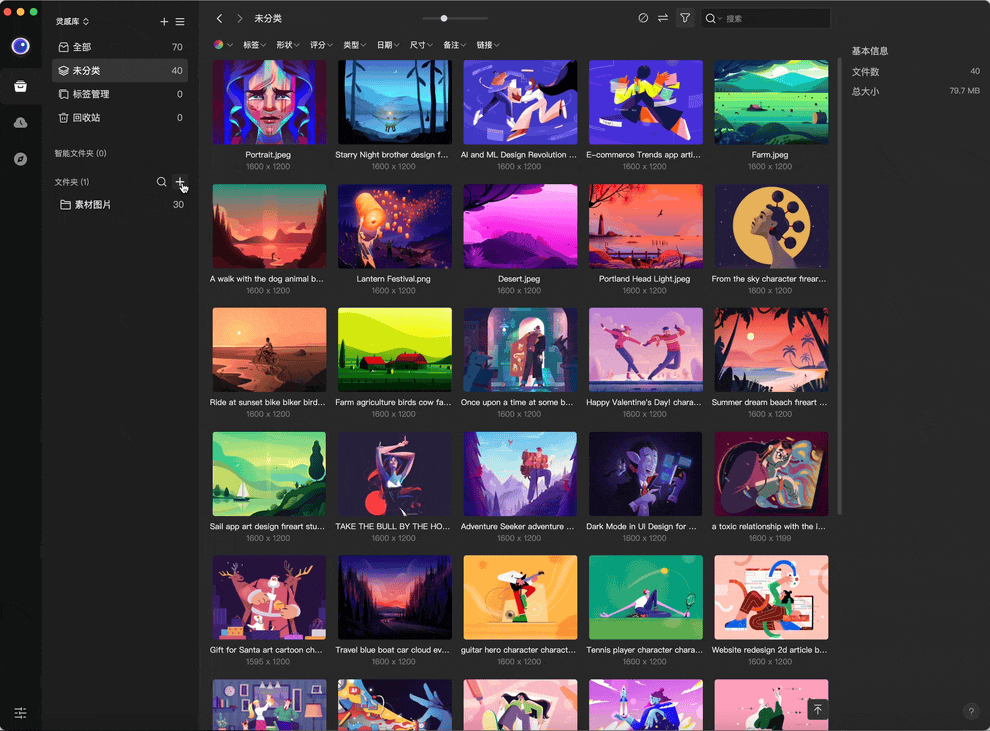
Task: Select the Portrait.jpeg thumbnail
Action: [270, 102]
